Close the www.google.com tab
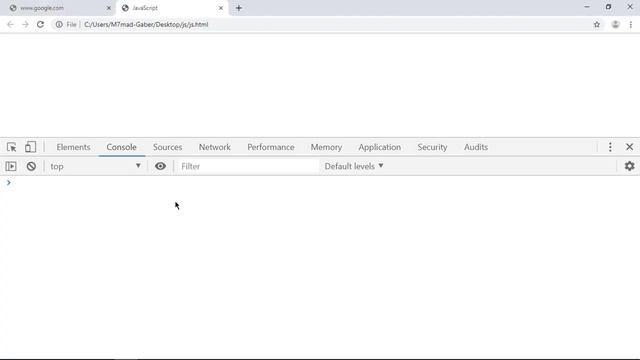The width and height of the screenshot is (640, 360). tap(109, 8)
